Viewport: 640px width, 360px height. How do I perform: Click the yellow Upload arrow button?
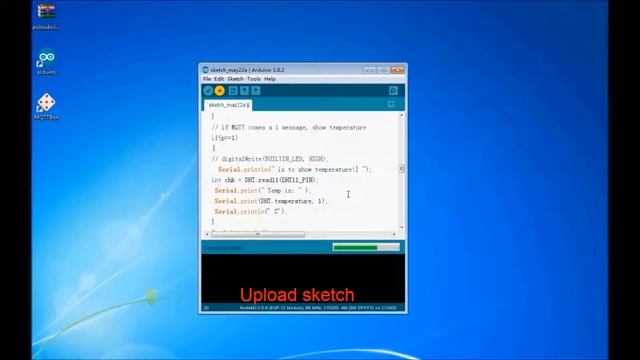pos(220,91)
